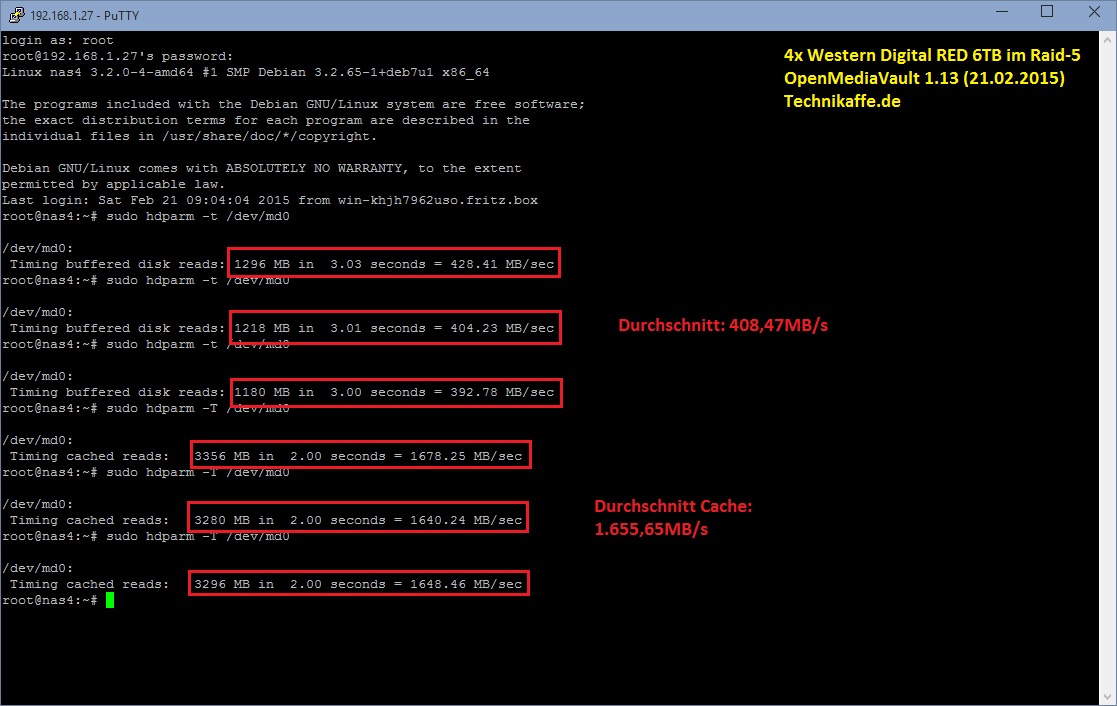The width and height of the screenshot is (1117, 706).
Task: Click the 'permitted by applicable law.' line
Action: click(x=113, y=185)
